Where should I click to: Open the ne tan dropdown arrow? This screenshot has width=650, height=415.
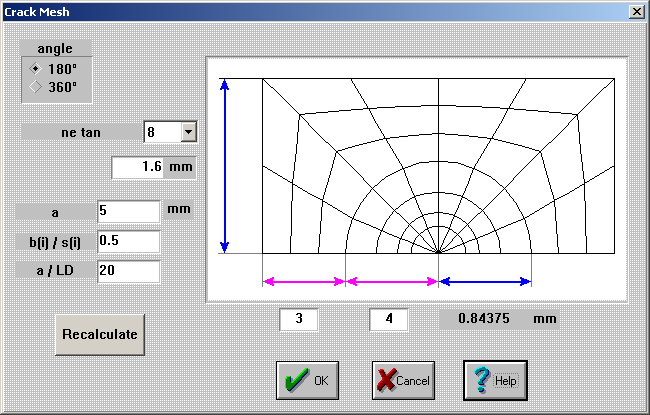tap(189, 132)
